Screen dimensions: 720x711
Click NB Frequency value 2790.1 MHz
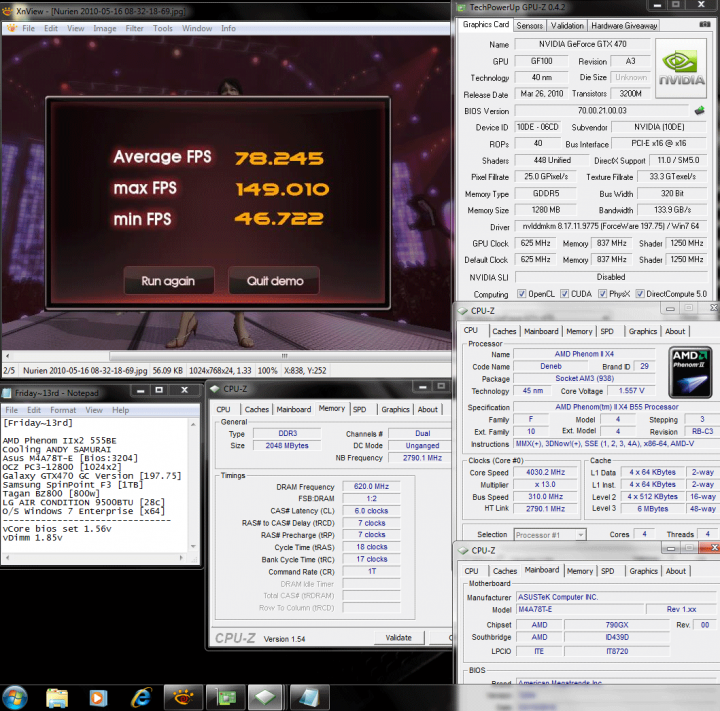422,458
